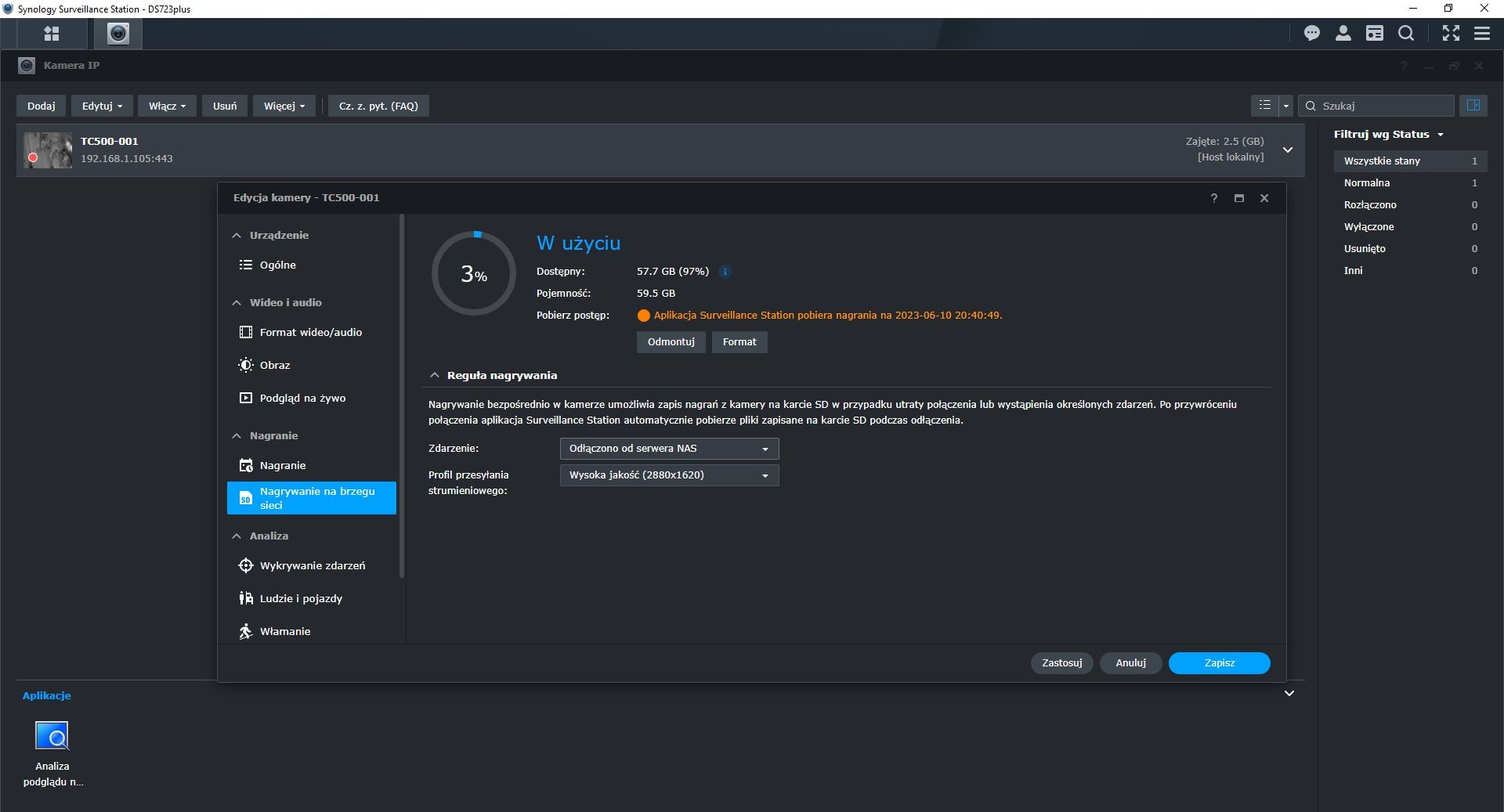Expand the TC500-001 camera row chevron

[x=1287, y=150]
